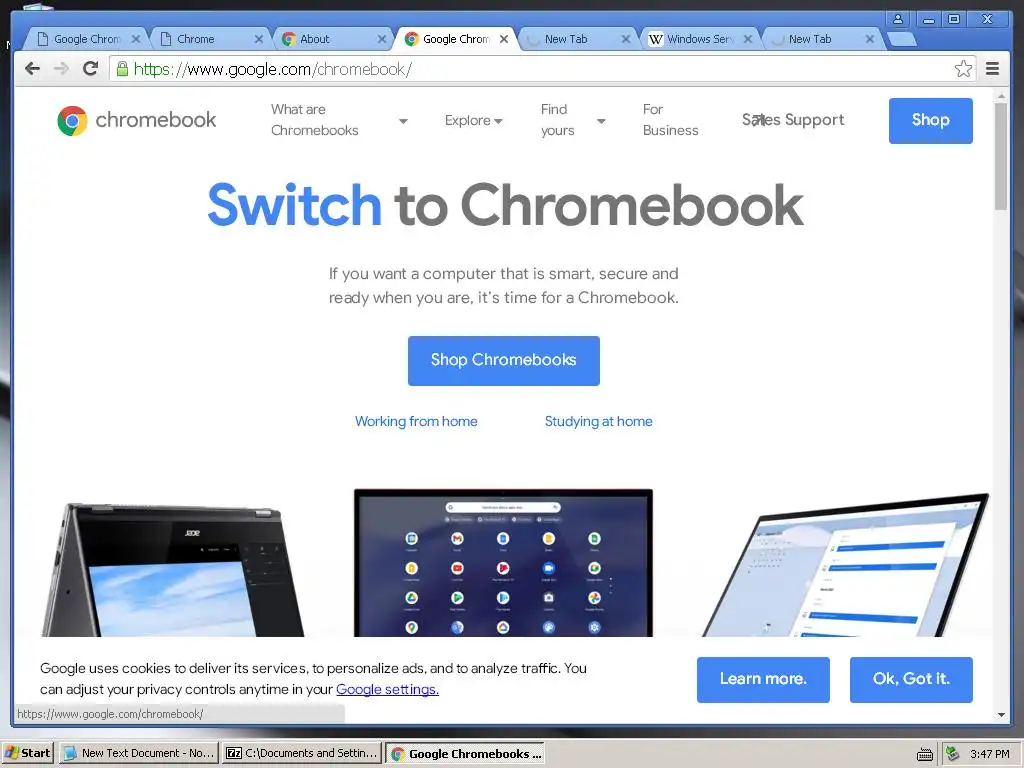
Task: Click the keyboard icon in the system tray
Action: tap(925, 754)
